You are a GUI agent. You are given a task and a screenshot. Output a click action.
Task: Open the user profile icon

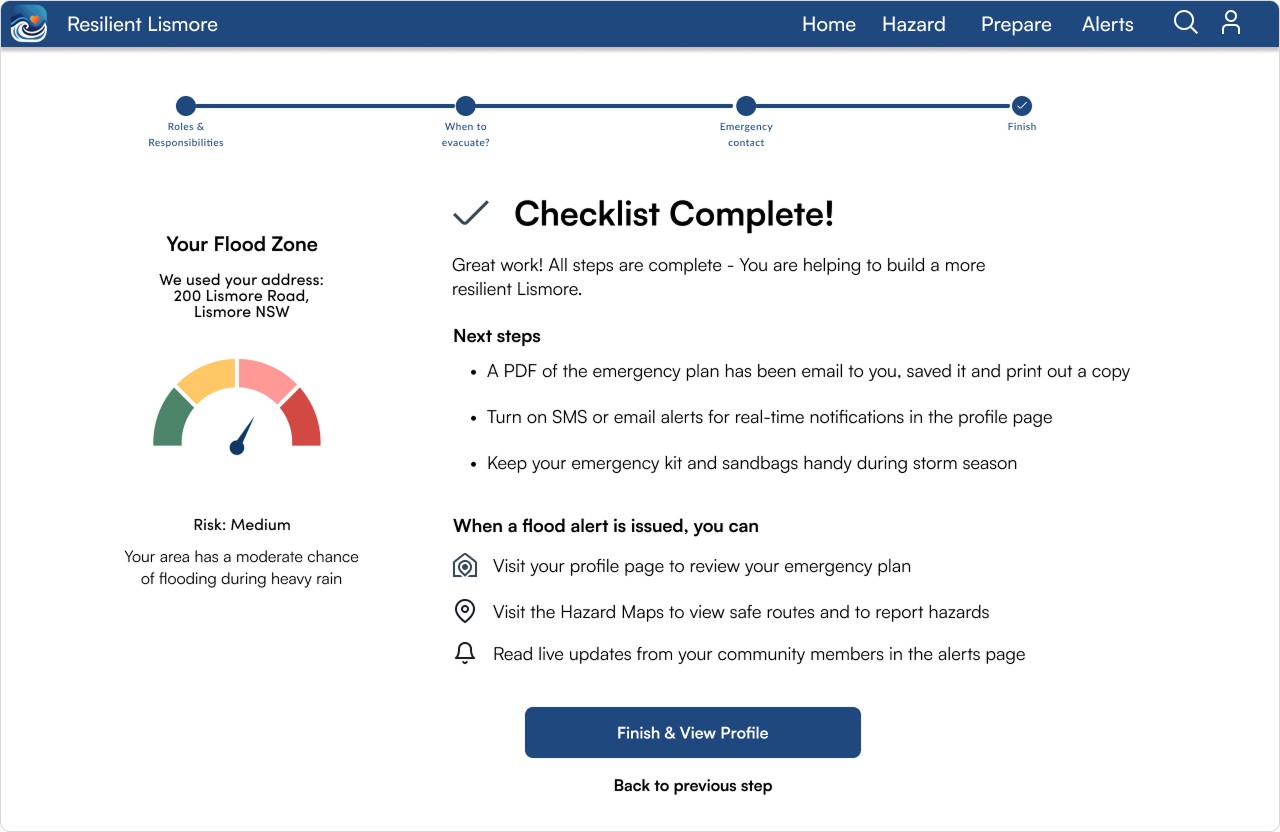coord(1231,23)
